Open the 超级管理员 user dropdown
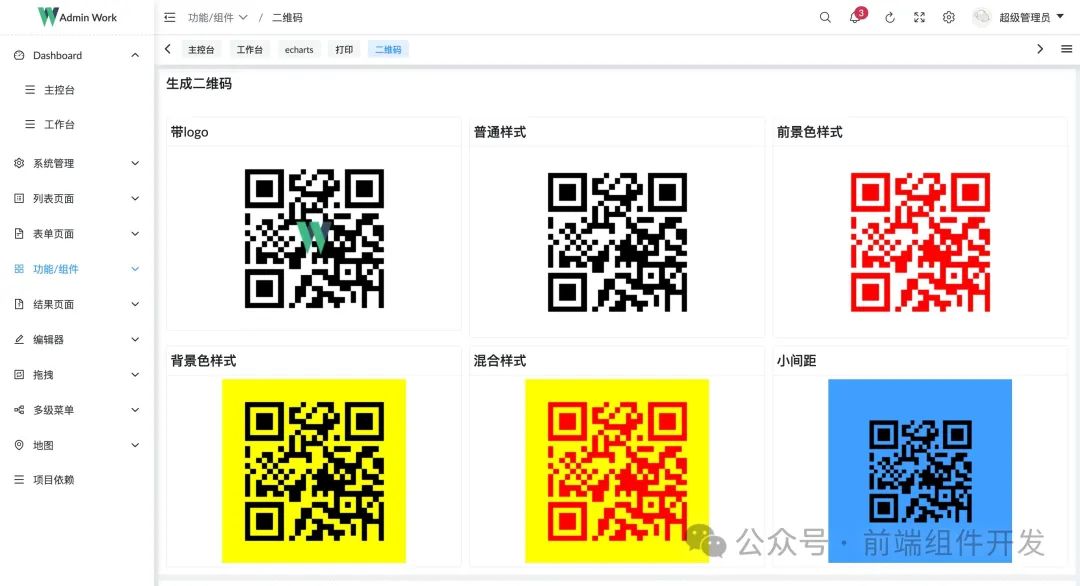Viewport: 1080px width, 586px height. tap(1031, 17)
